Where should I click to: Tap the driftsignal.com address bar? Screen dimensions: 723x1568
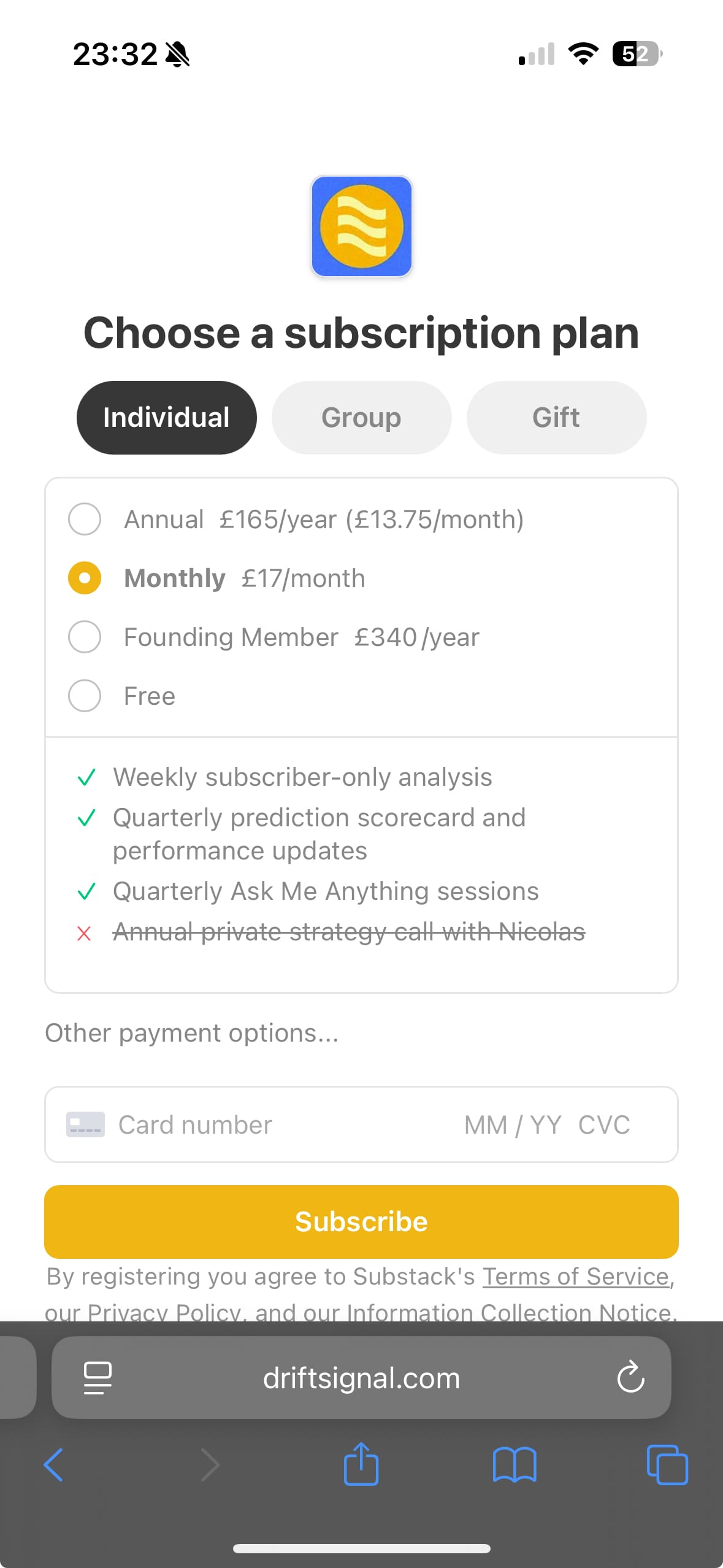[x=361, y=1378]
